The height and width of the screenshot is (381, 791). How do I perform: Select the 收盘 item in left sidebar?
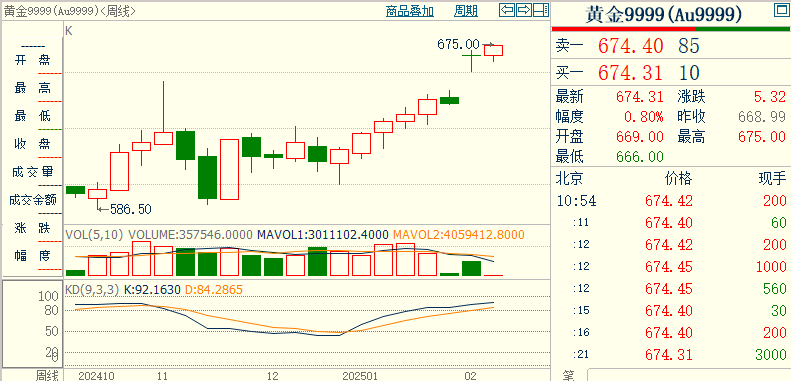pos(33,144)
